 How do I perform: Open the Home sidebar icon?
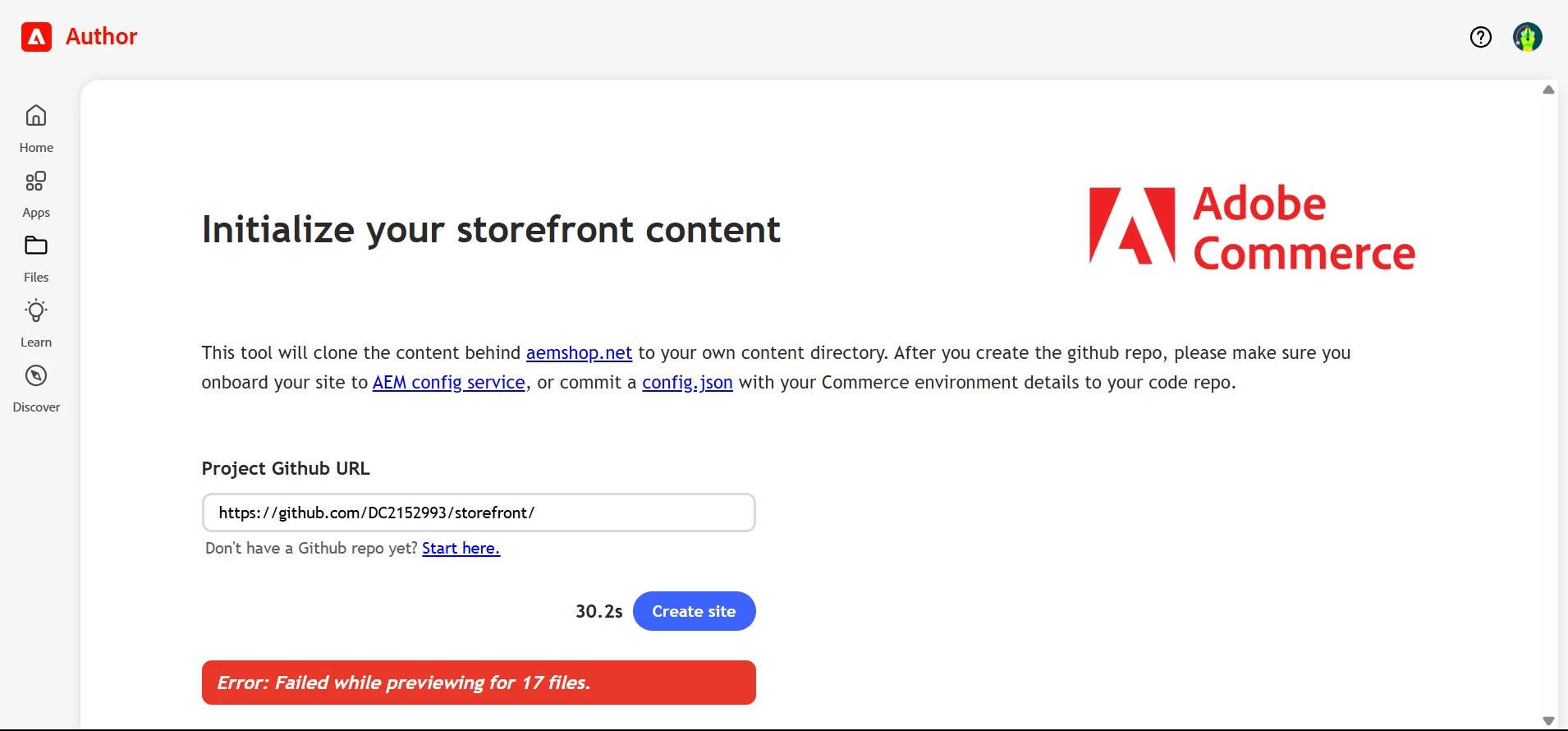click(36, 116)
